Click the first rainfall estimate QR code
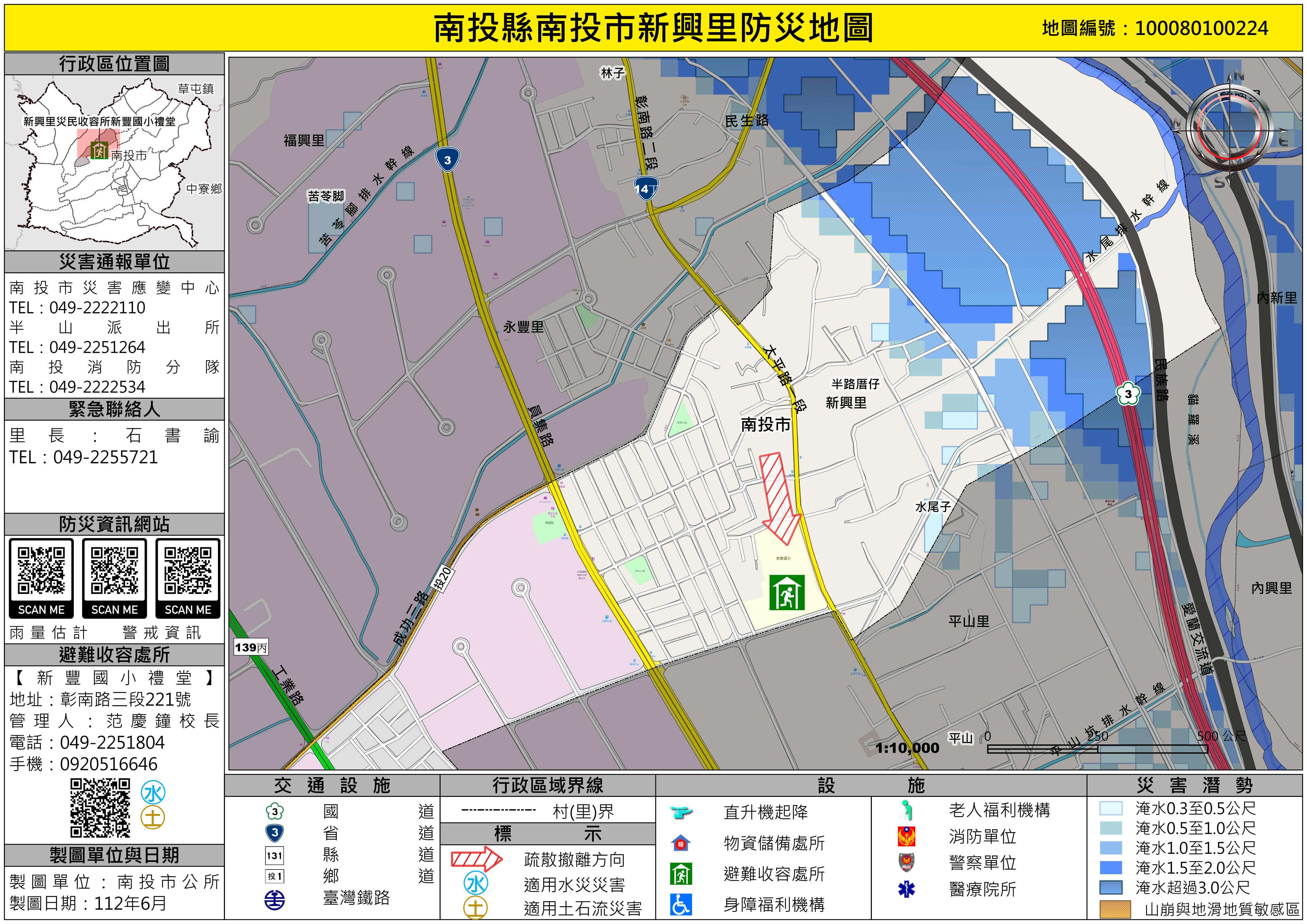The image size is (1307, 924). click(x=41, y=571)
